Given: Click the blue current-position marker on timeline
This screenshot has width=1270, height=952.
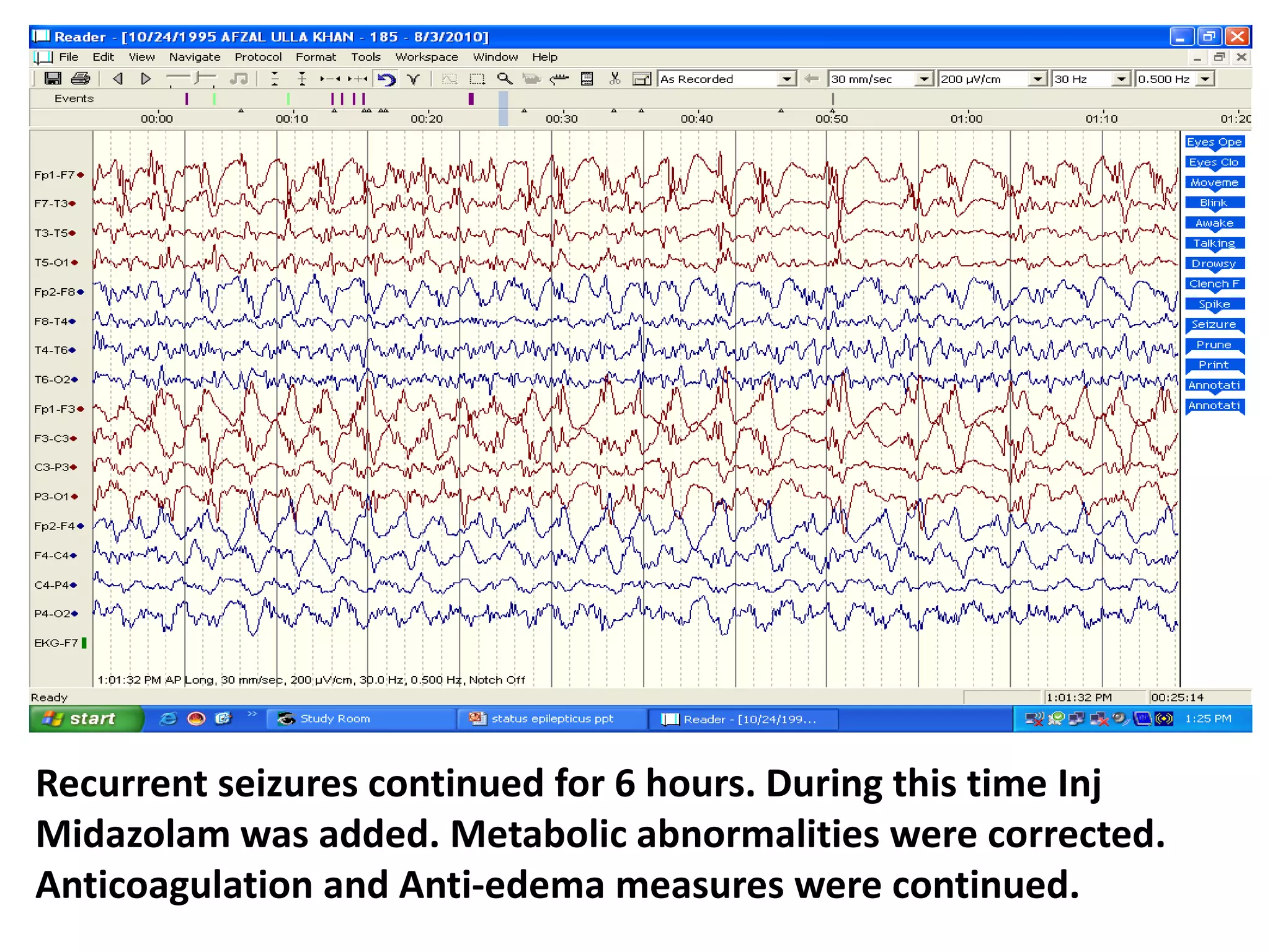Looking at the screenshot, I should [504, 108].
